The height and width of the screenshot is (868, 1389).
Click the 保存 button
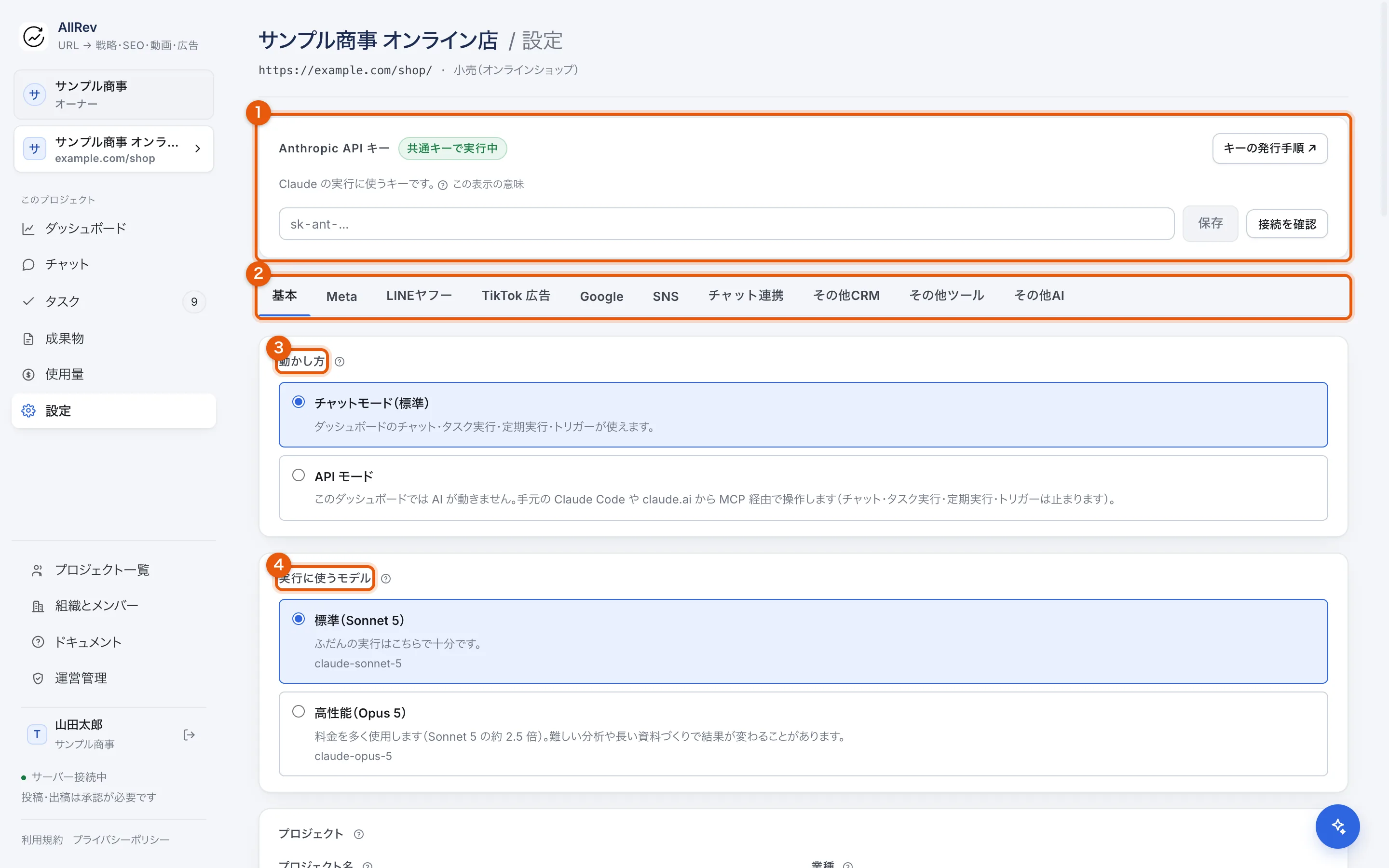(1210, 224)
